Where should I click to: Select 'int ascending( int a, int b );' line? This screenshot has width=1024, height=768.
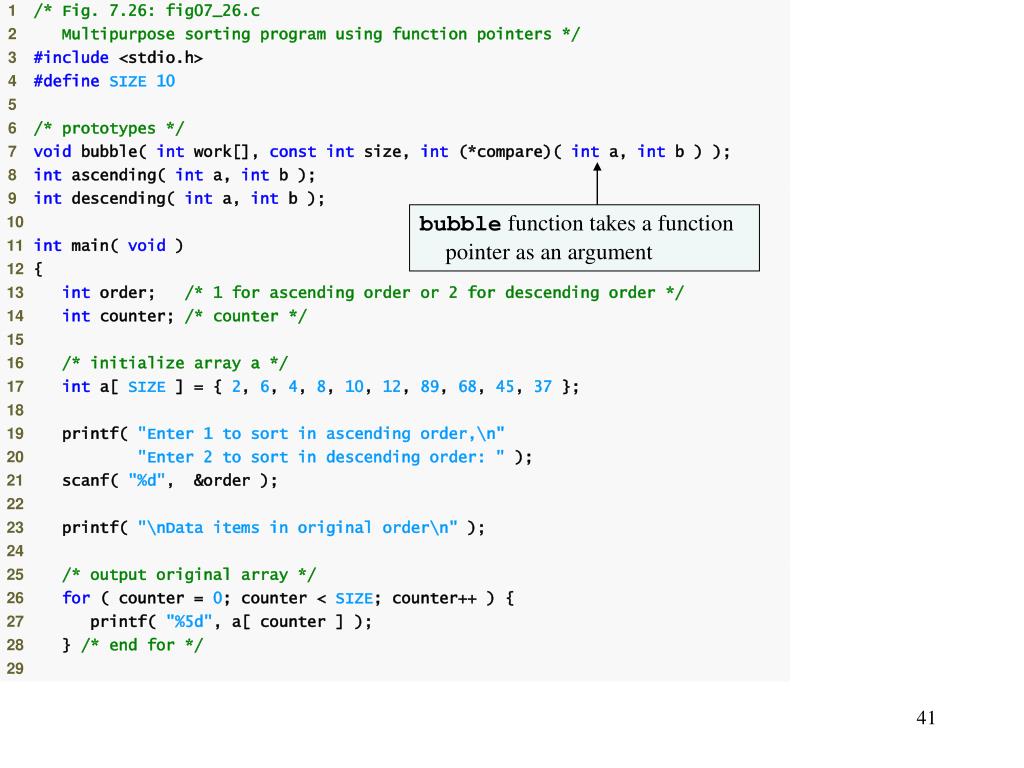point(174,175)
